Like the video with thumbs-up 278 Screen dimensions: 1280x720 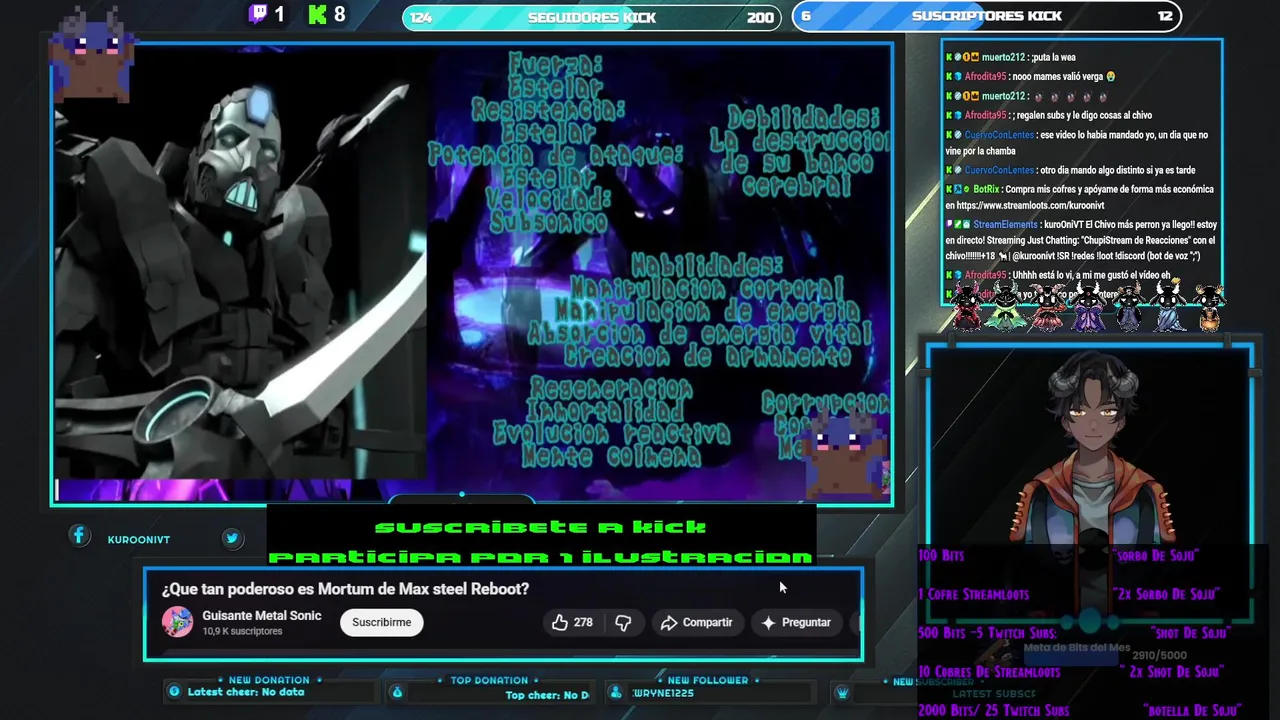coord(572,622)
